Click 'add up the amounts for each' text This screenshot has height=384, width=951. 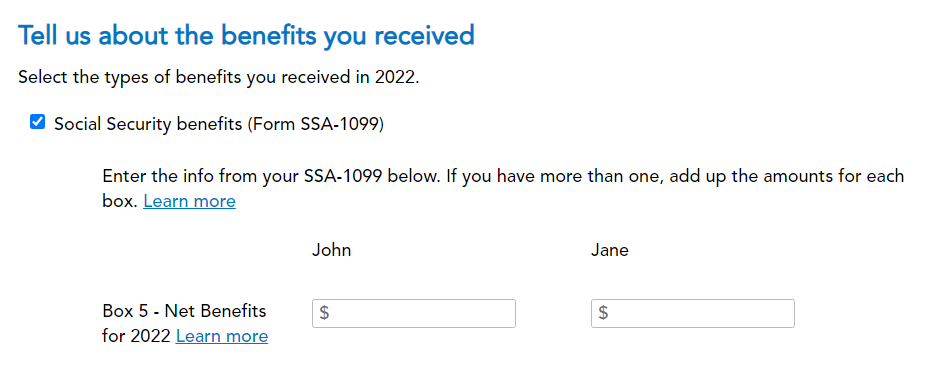791,177
